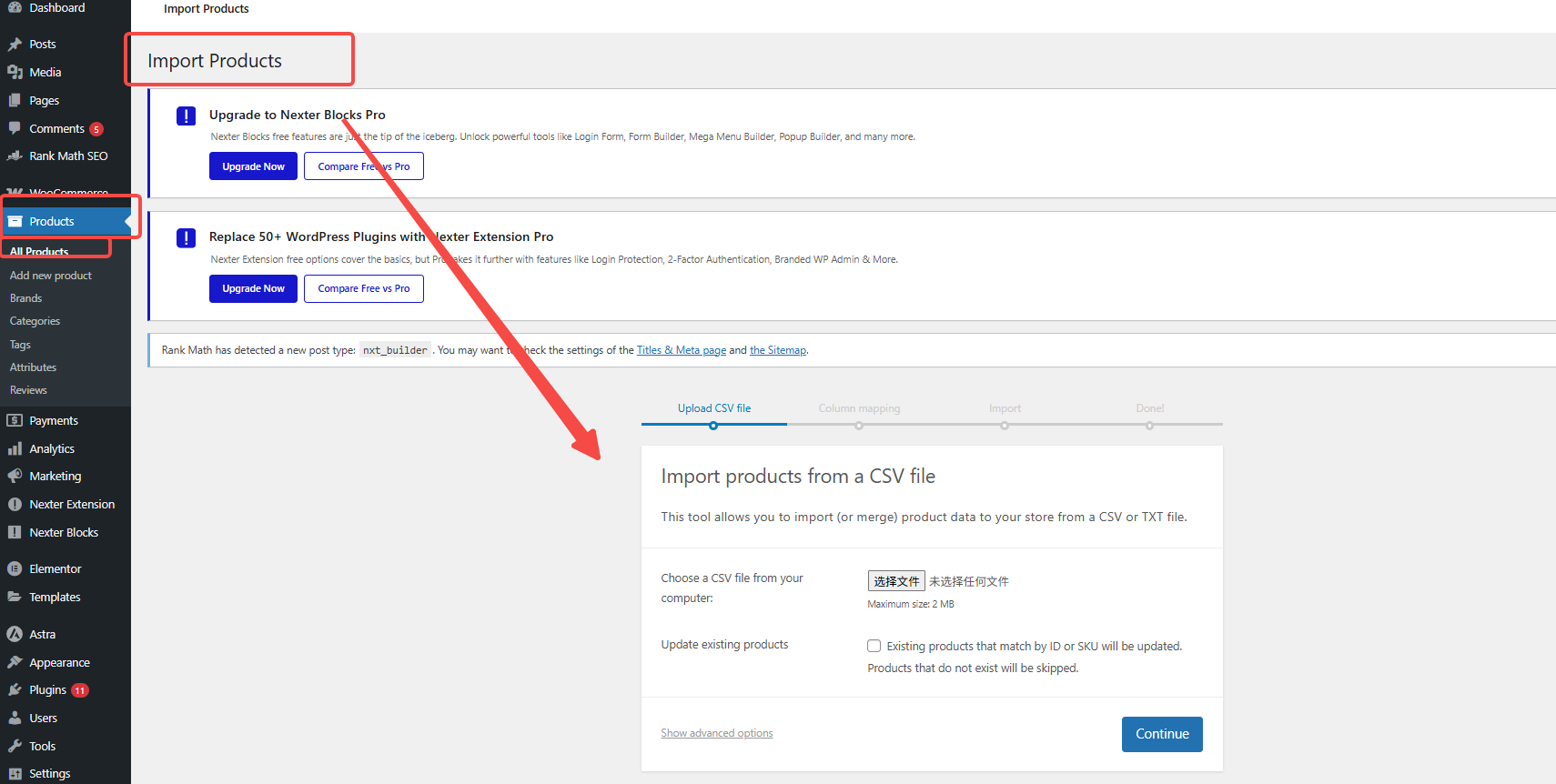The image size is (1556, 784).
Task: Click the Titles & Meta page link
Action: point(681,350)
